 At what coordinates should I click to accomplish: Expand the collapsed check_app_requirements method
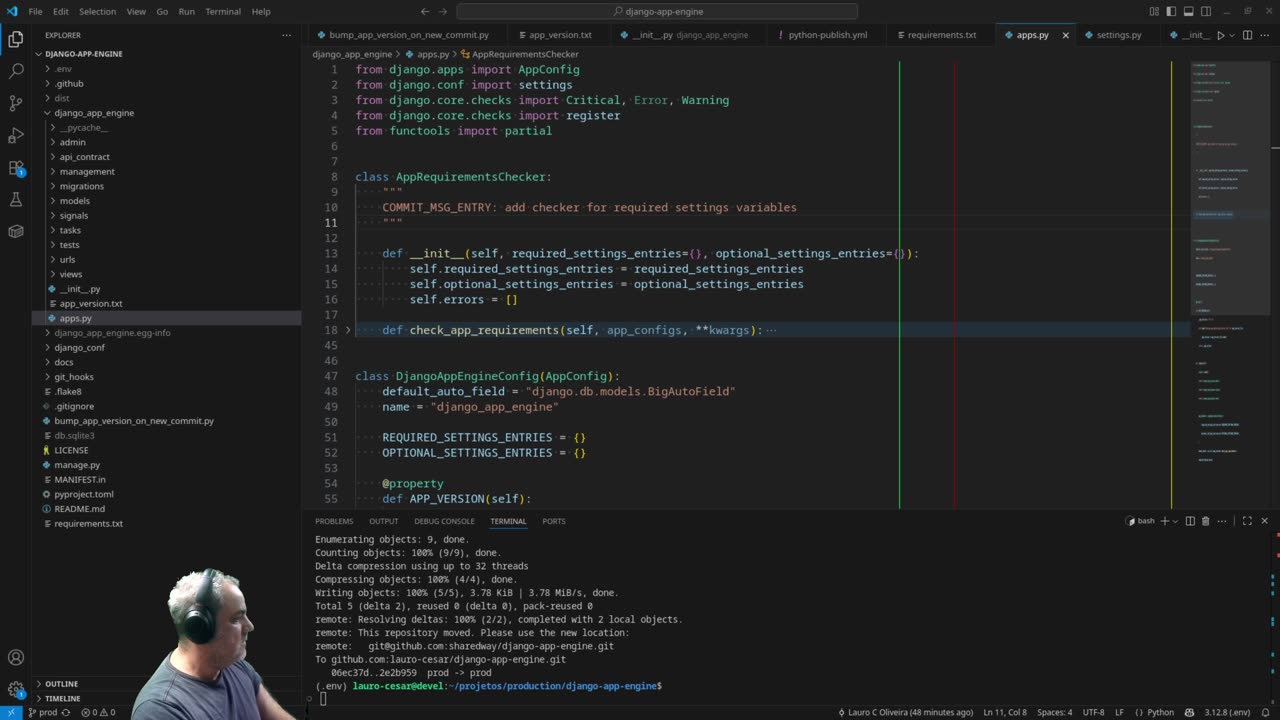tap(348, 330)
